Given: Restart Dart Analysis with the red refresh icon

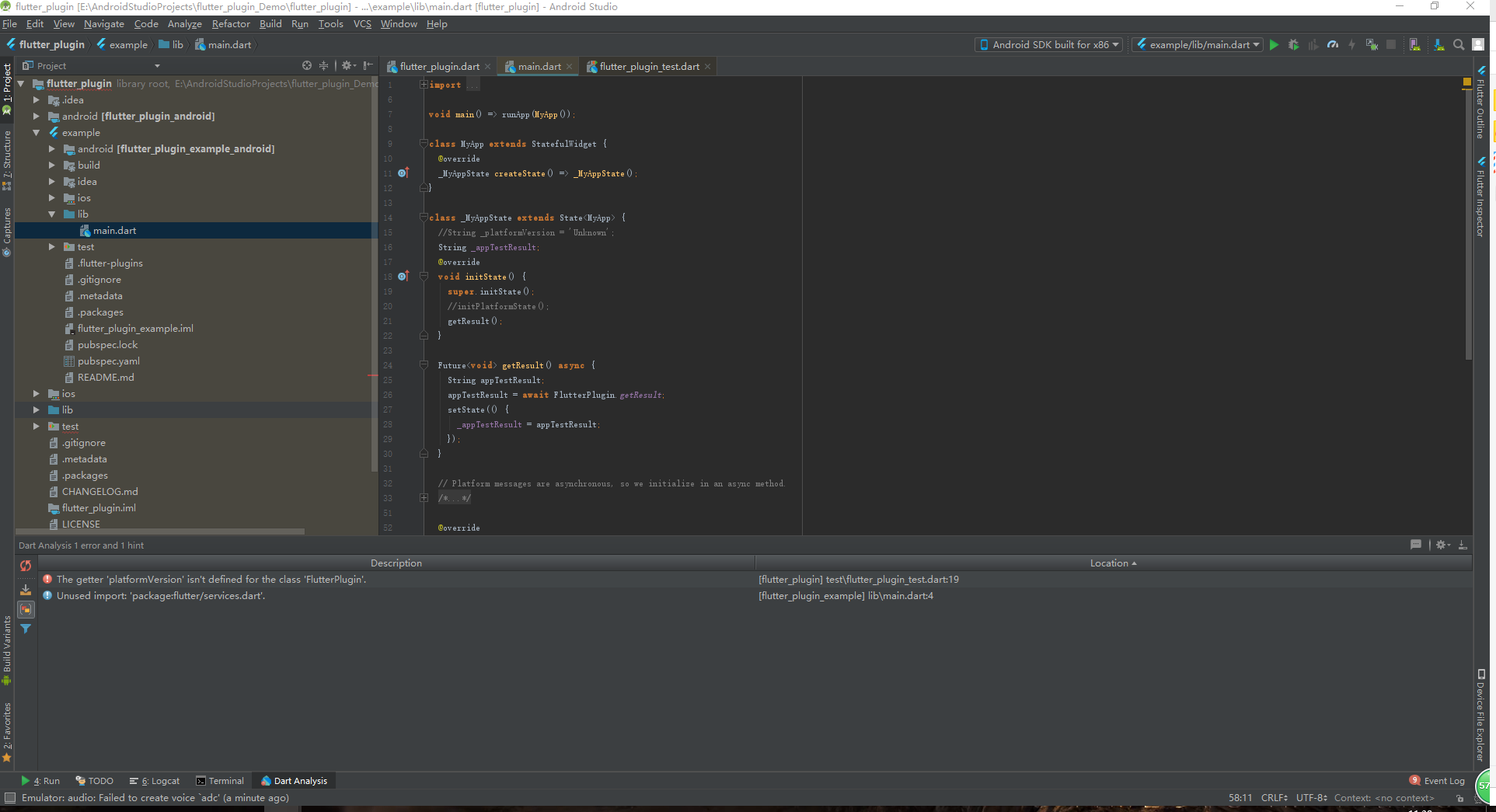Looking at the screenshot, I should point(26,566).
